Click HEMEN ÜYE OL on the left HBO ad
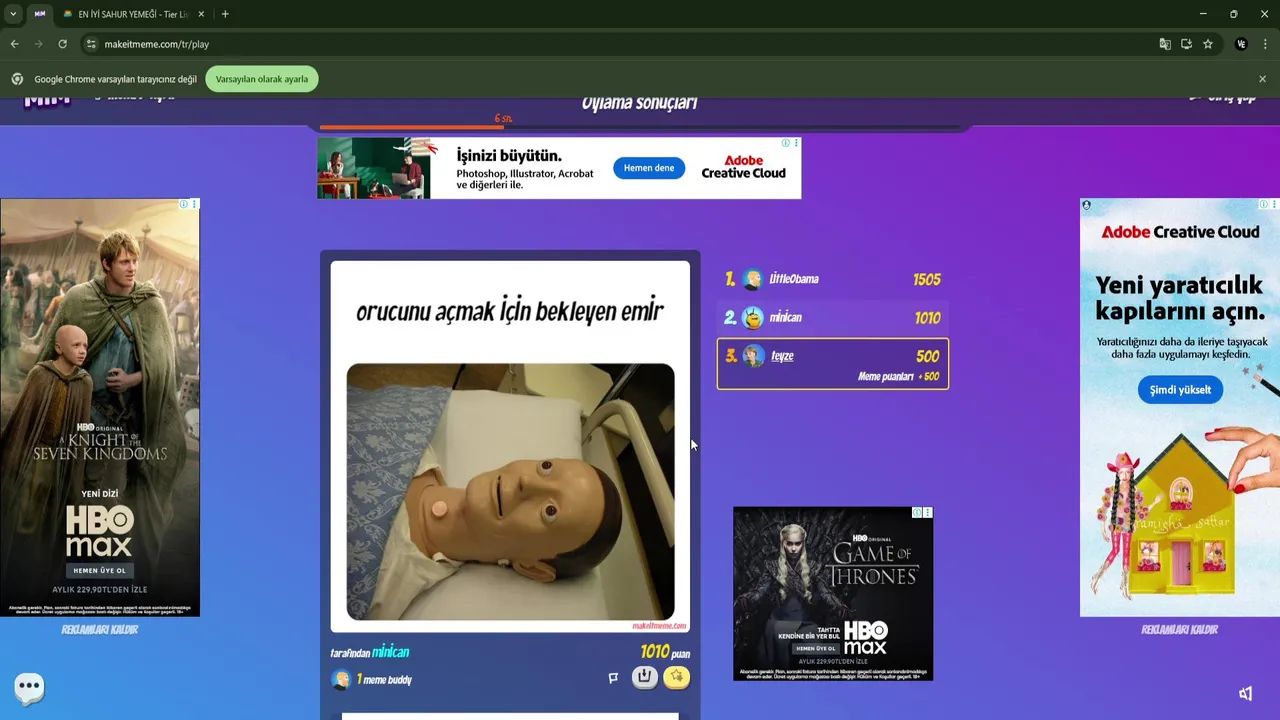 point(99,570)
